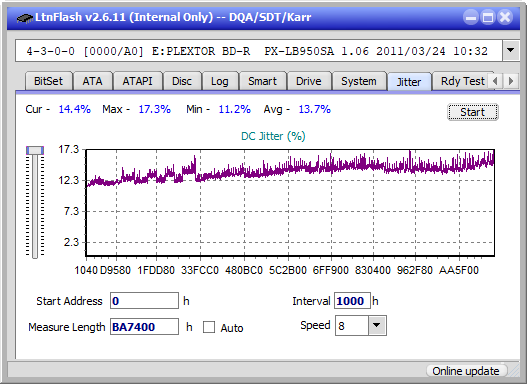
Task: Click the 7.3 y-axis label
Action: click(x=71, y=211)
